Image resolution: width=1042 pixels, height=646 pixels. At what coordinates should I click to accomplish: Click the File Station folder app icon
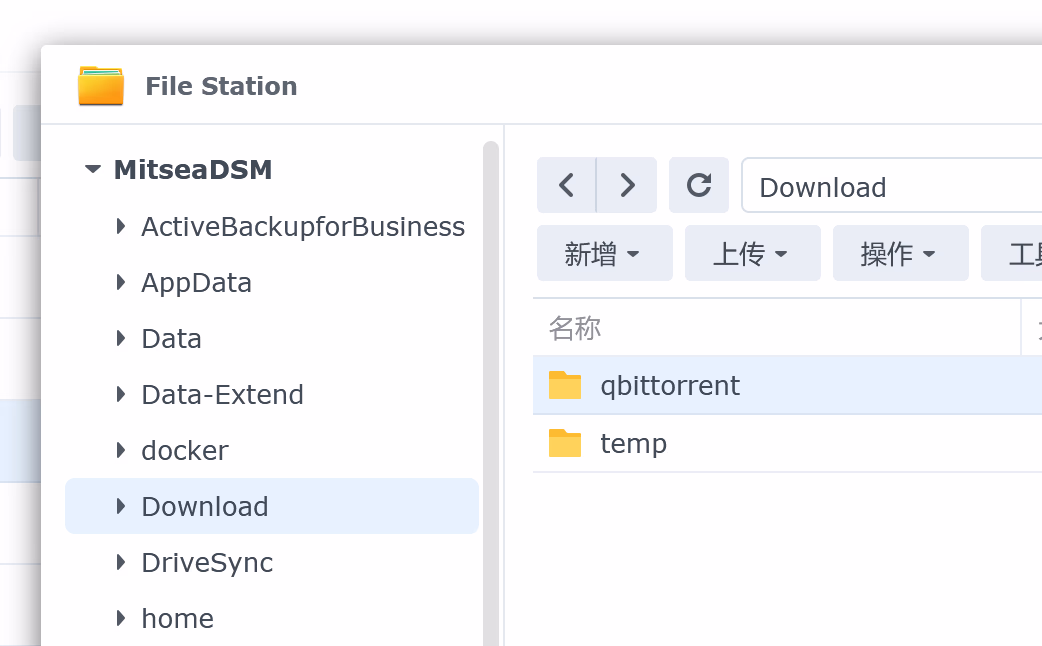click(101, 86)
